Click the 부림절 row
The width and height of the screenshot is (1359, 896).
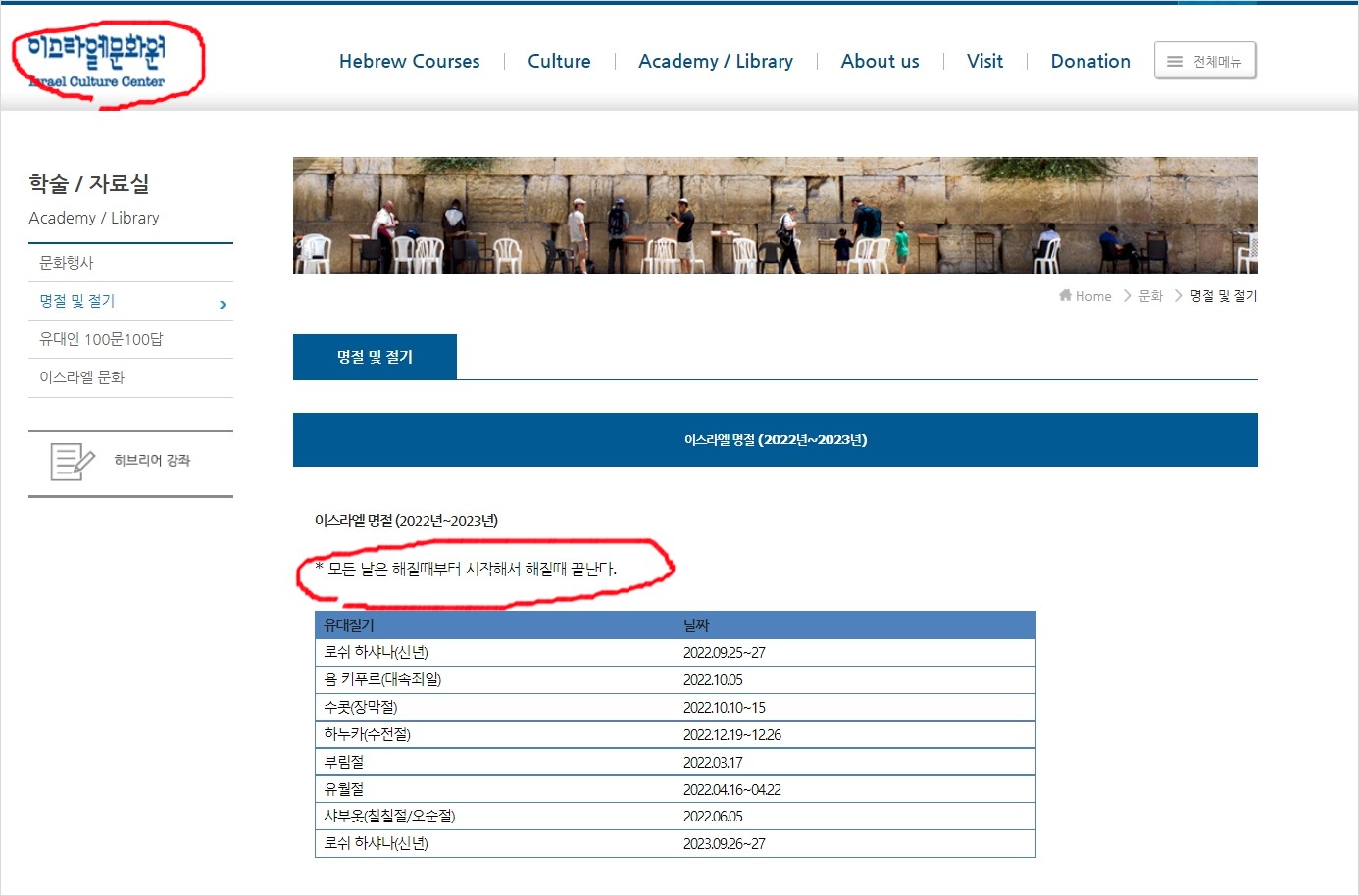[x=675, y=763]
